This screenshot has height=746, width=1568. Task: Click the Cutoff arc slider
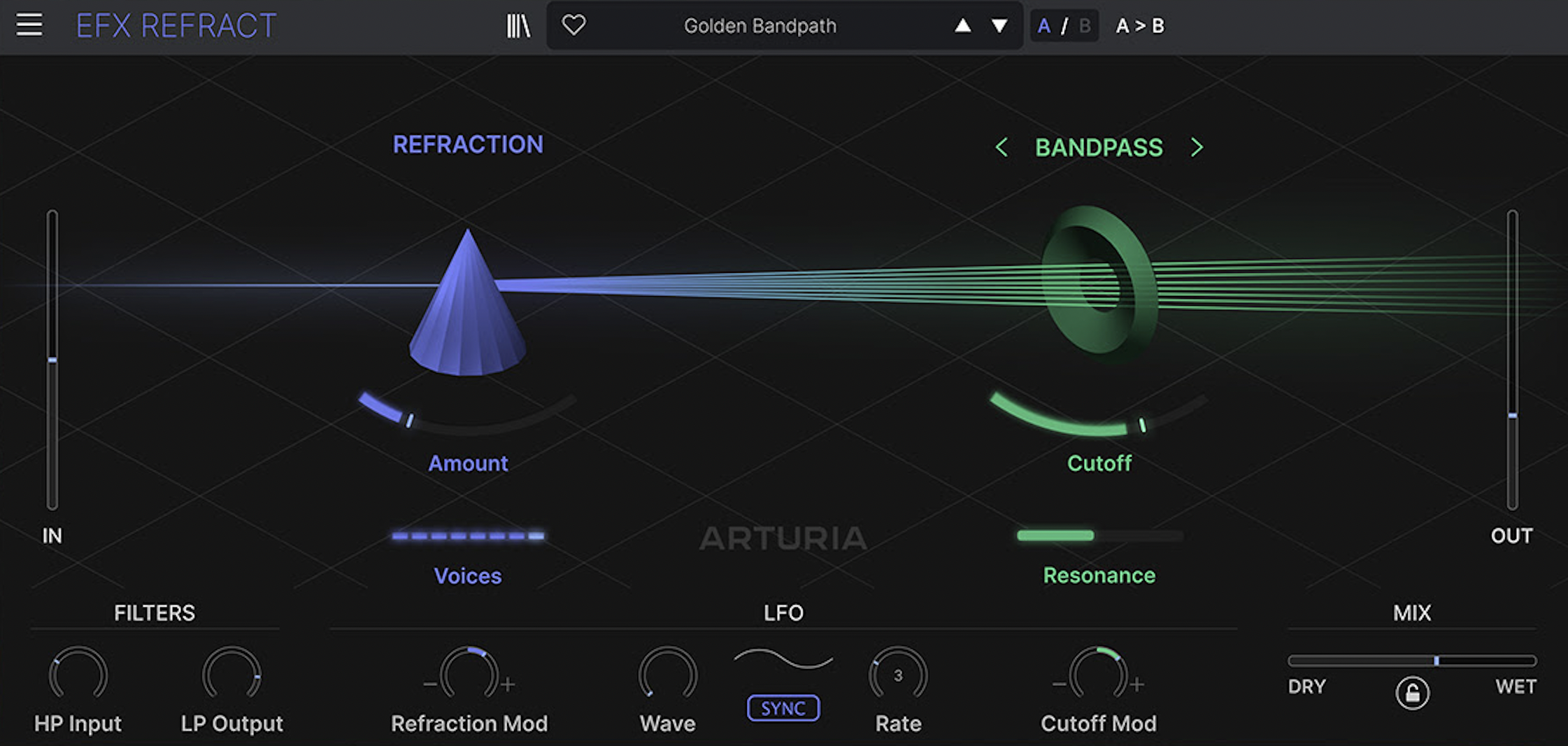(1099, 414)
